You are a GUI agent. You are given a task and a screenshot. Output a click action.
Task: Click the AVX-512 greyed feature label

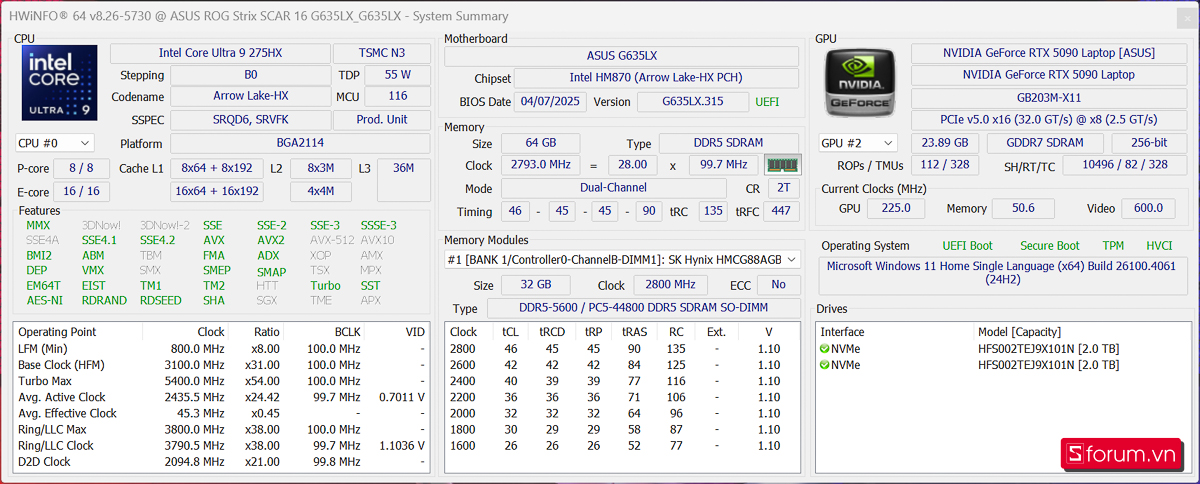(332, 240)
